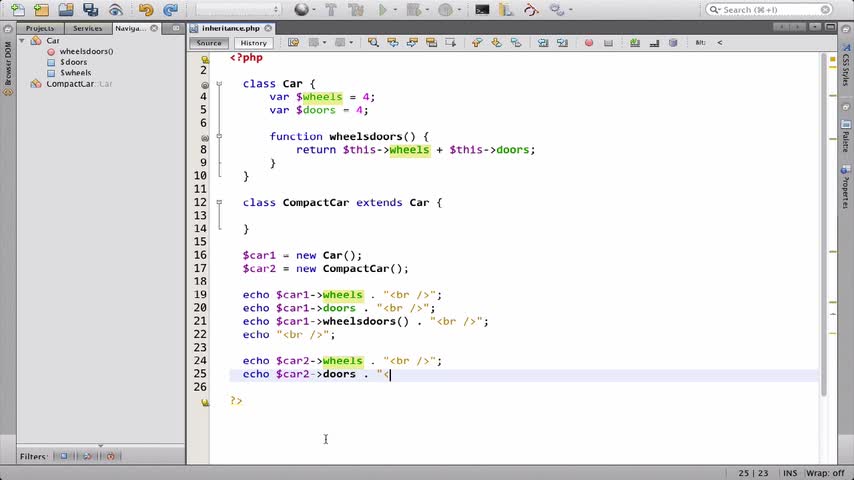Viewport: 854px width, 480px height.
Task: Switch to History view
Action: (253, 42)
